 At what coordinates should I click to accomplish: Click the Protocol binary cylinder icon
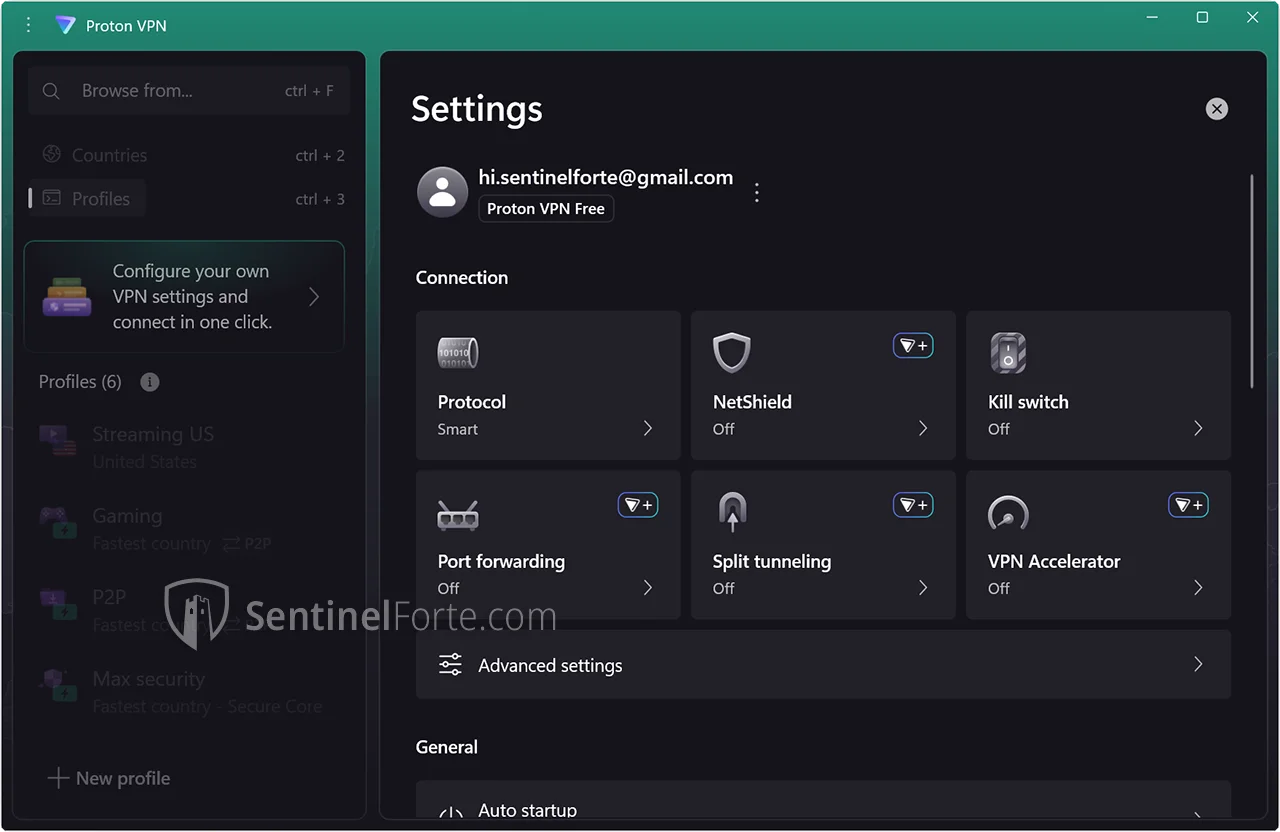tap(458, 353)
